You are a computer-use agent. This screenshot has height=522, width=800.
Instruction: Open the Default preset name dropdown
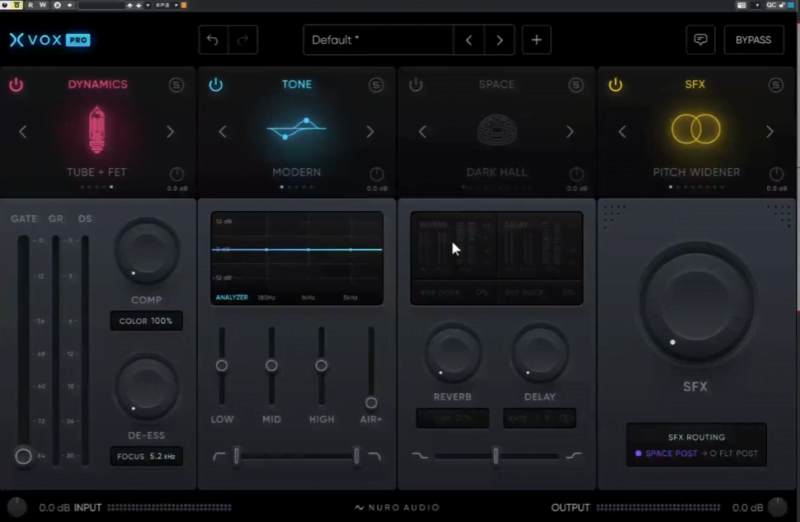[x=378, y=40]
